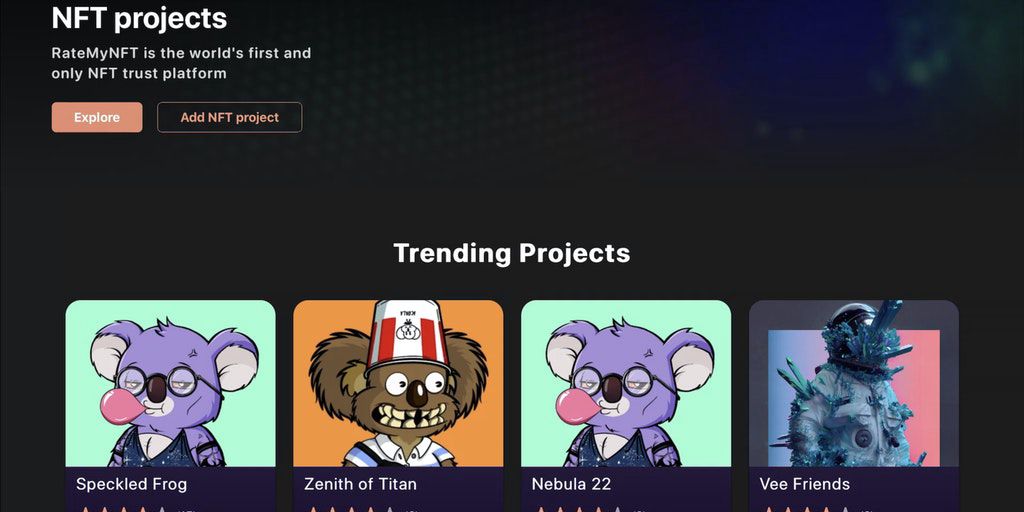1024x512 pixels.
Task: Click the star rating under Speckled Frog
Action: pyautogui.click(x=123, y=509)
